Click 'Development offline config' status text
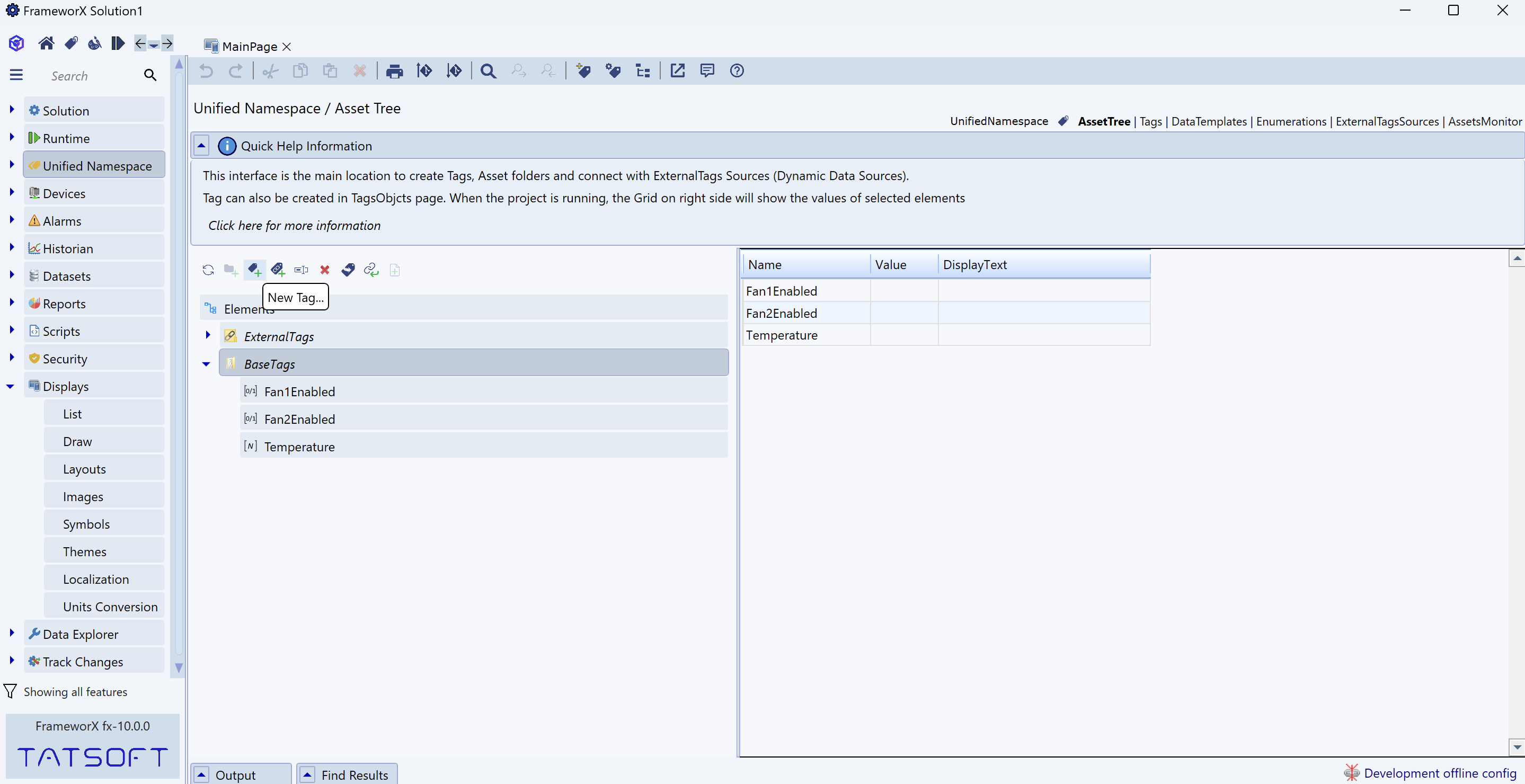1525x784 pixels. [1440, 773]
